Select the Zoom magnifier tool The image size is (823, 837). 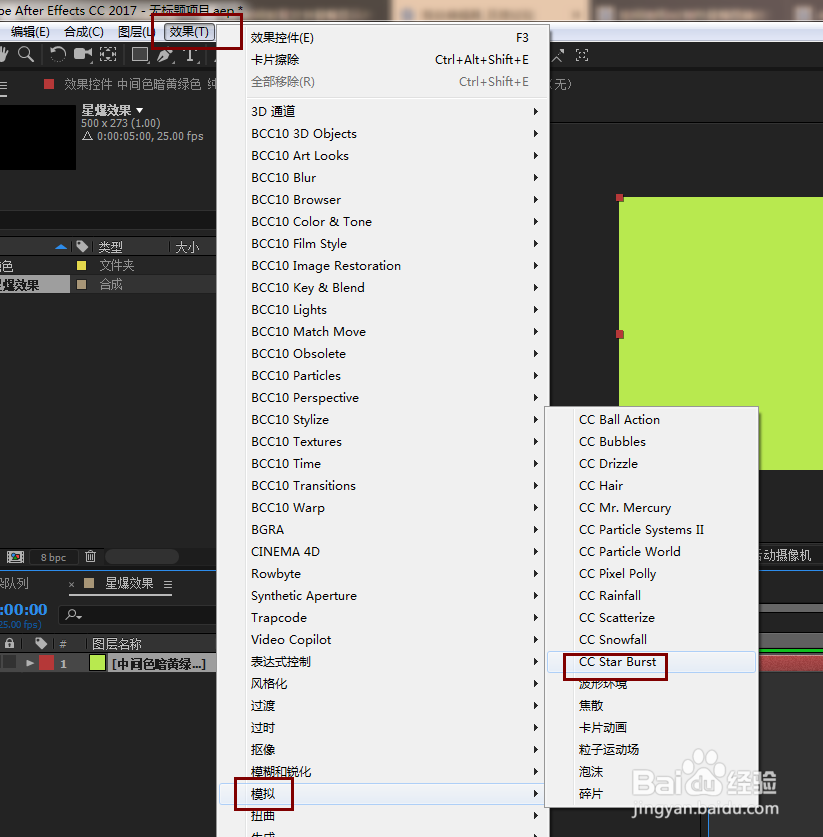coord(26,54)
